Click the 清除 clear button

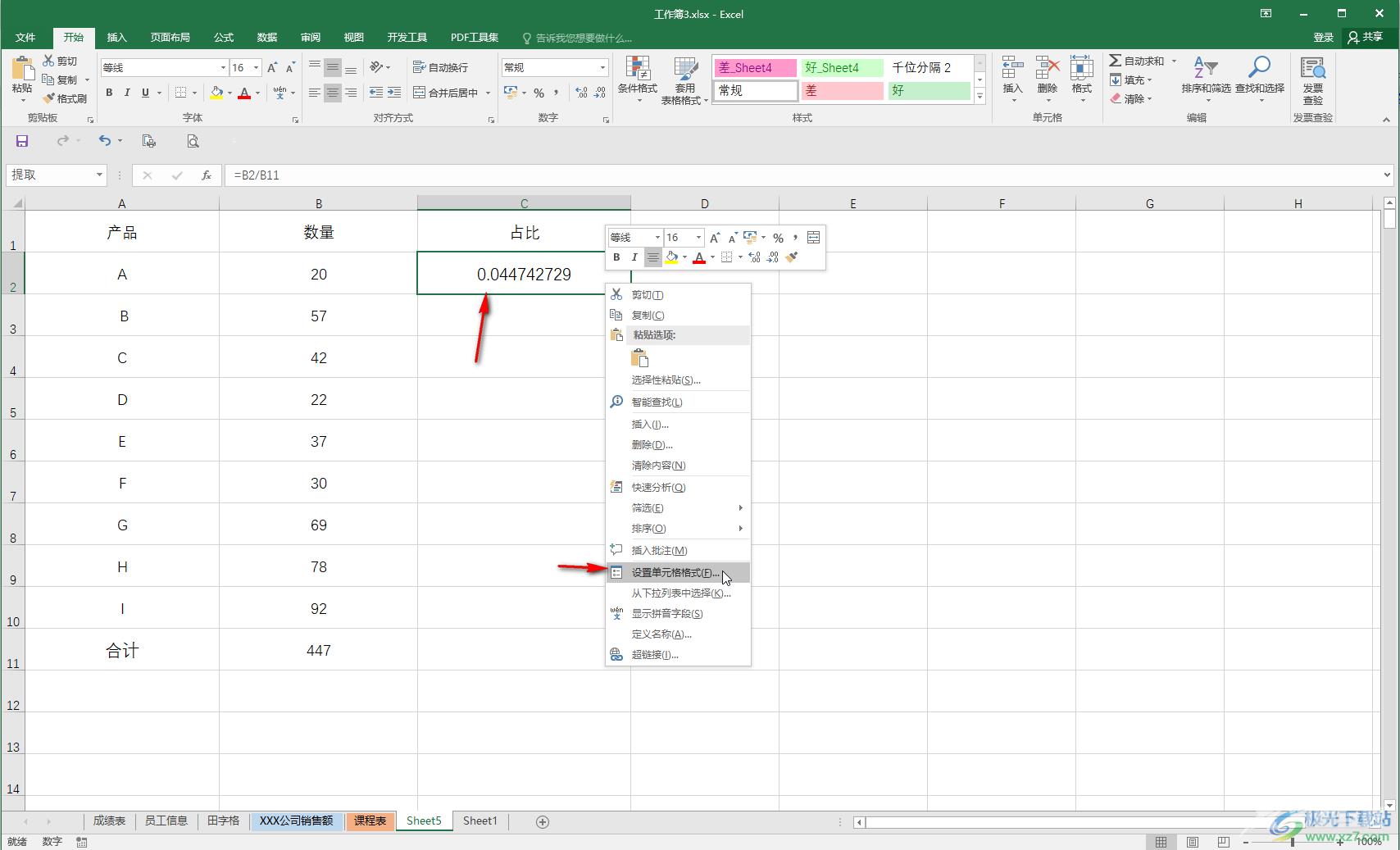(x=1131, y=98)
